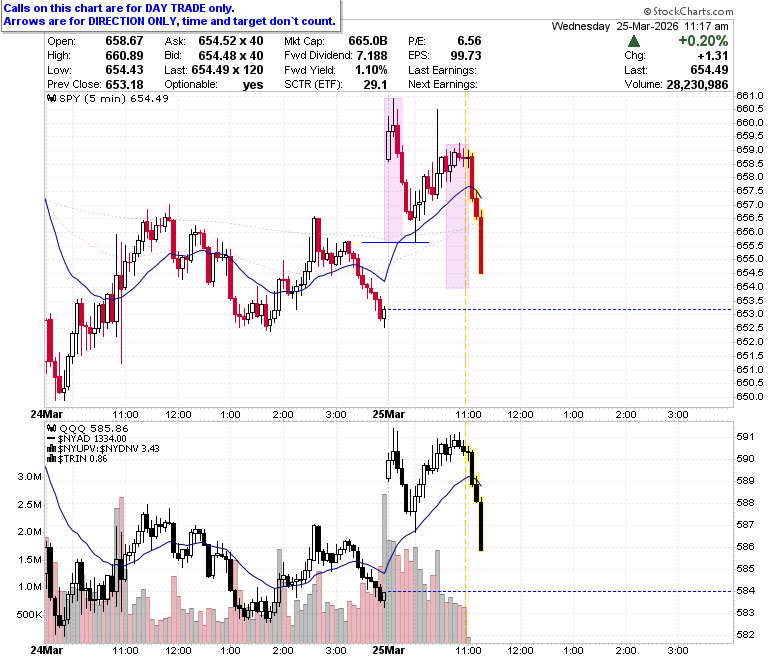780x659 pixels.
Task: Click the first pink highlighted opening range box
Action: (x=393, y=169)
